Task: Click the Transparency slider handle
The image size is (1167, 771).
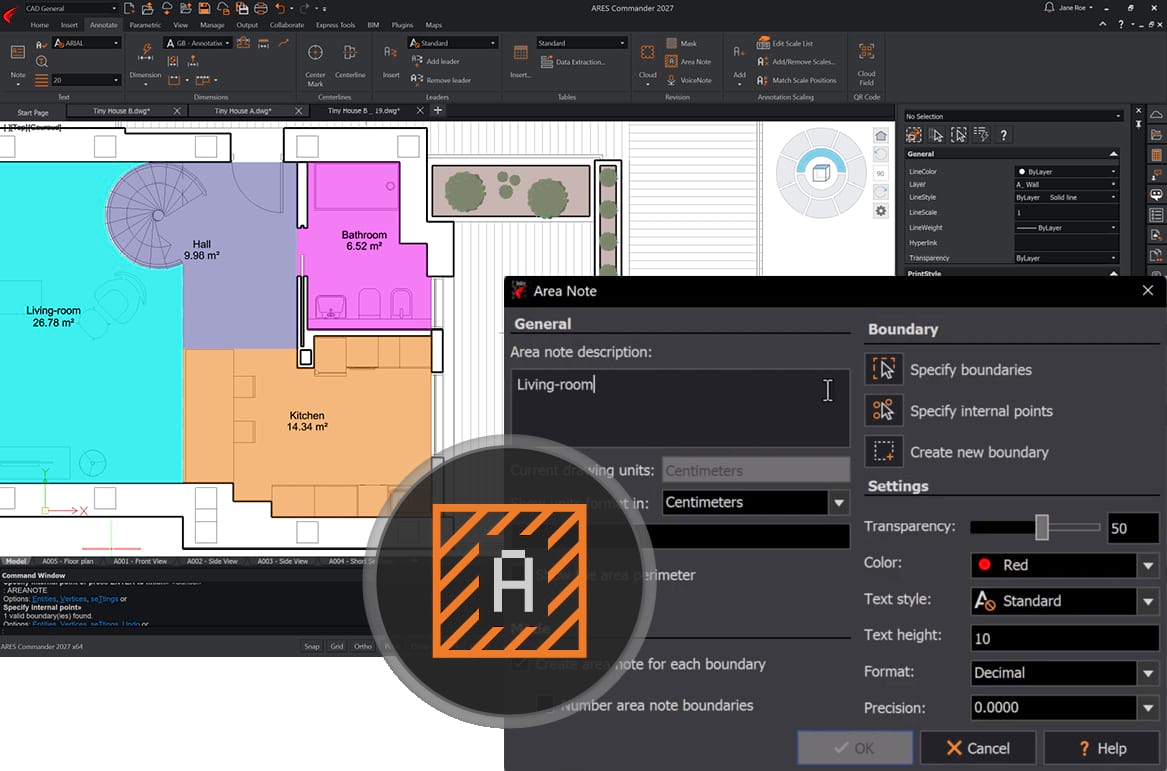Action: (1042, 527)
